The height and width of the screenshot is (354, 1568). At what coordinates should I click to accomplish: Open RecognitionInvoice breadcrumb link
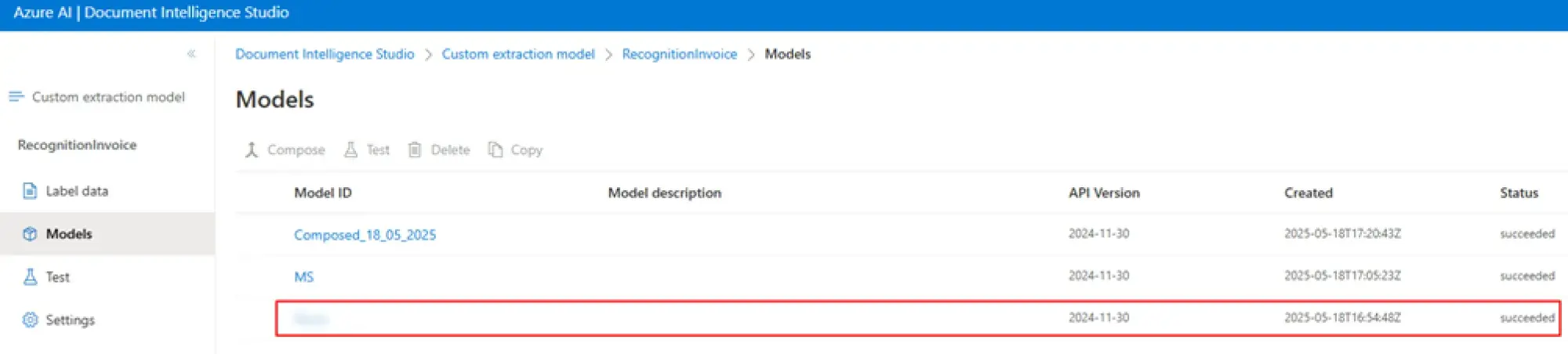pos(680,54)
